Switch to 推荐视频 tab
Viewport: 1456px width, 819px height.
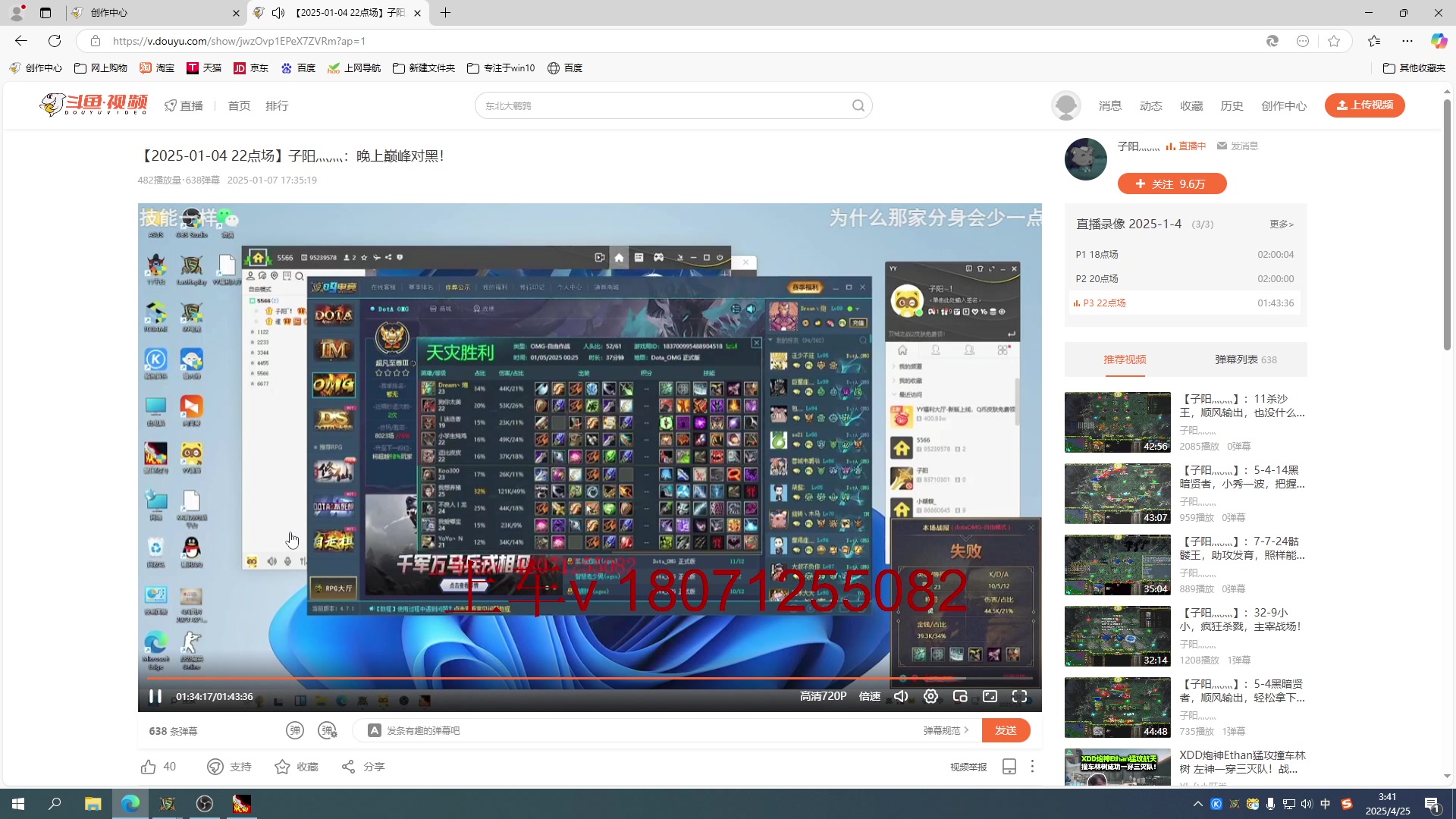[x=1125, y=359]
